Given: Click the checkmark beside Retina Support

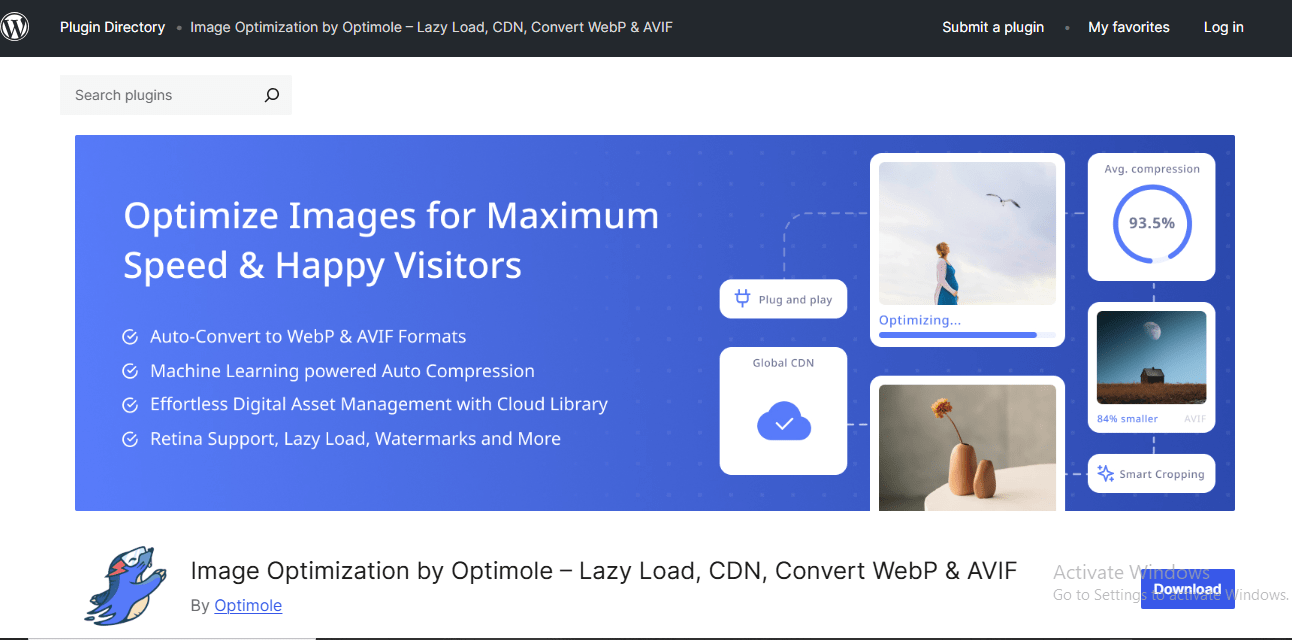Looking at the screenshot, I should (x=130, y=439).
